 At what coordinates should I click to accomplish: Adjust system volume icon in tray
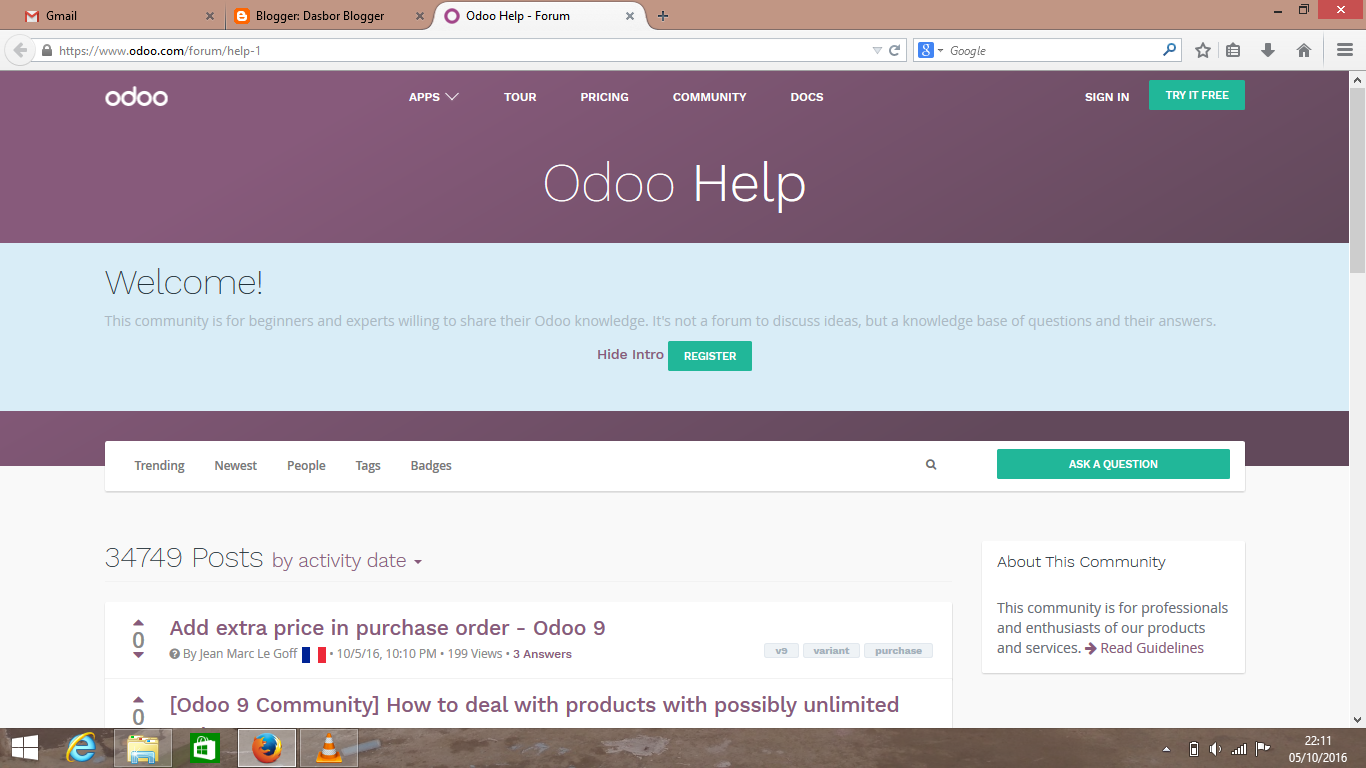pyautogui.click(x=1215, y=747)
